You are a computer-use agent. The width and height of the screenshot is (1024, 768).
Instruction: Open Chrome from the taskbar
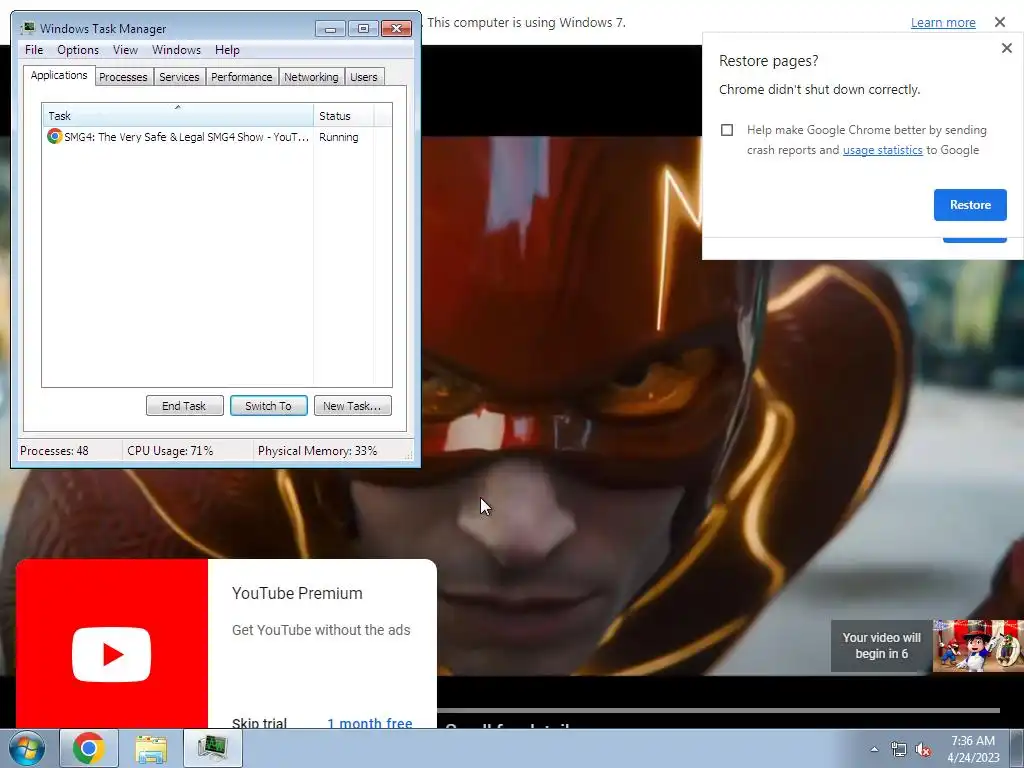click(x=89, y=748)
